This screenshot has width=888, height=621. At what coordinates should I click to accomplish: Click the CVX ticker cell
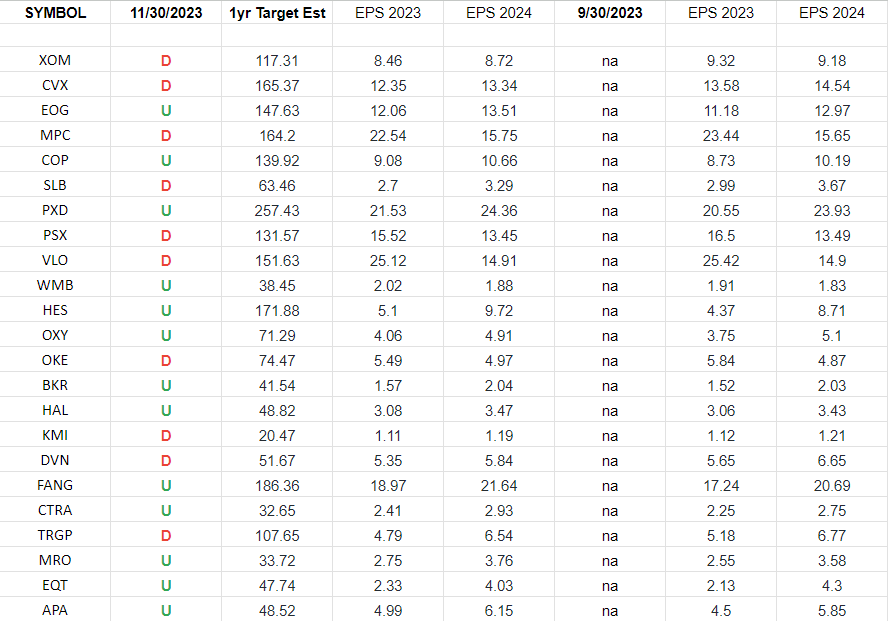(x=55, y=85)
